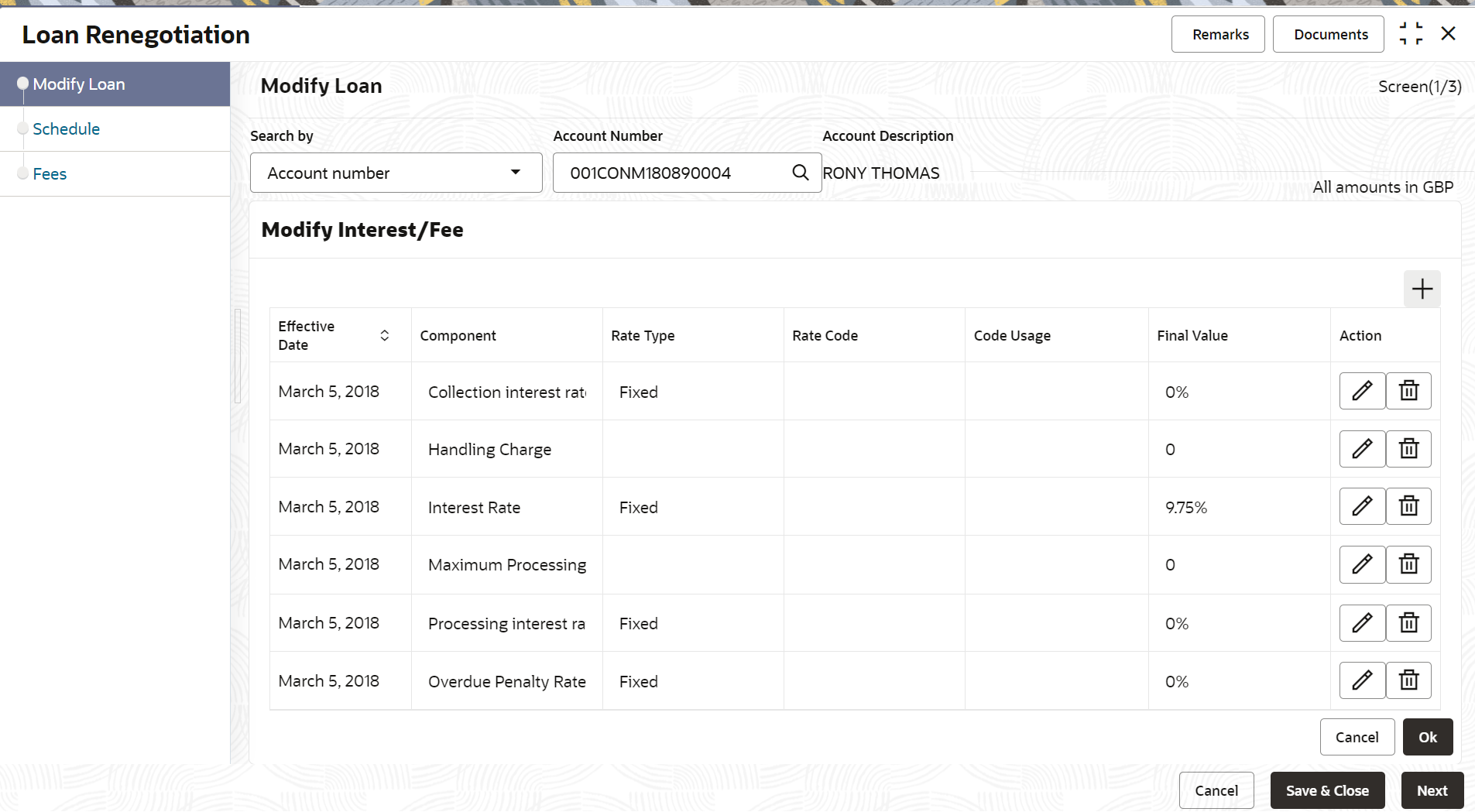Edit the Collection interest rate row
The image size is (1475, 812).
coord(1362,391)
